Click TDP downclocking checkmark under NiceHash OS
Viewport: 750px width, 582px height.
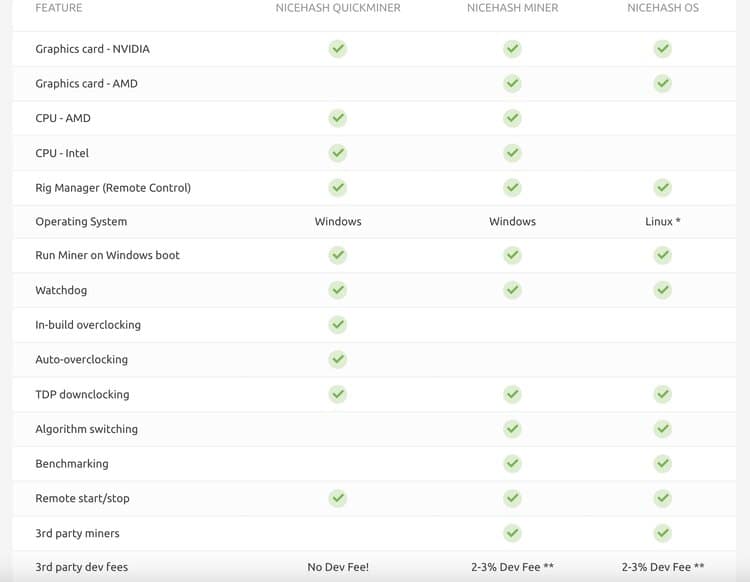coord(662,394)
